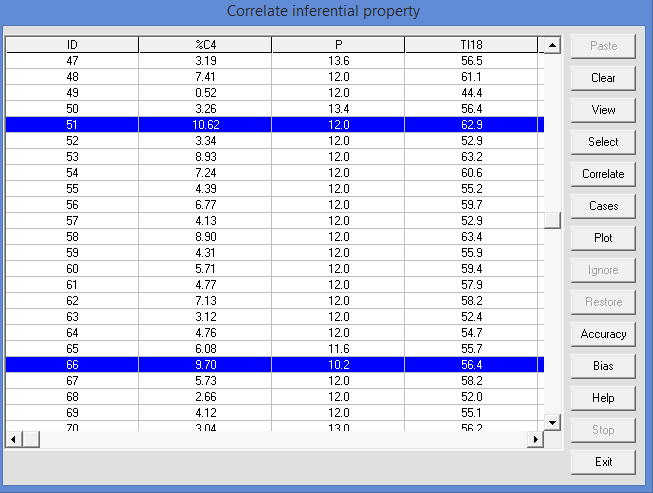This screenshot has width=653, height=493.
Task: Click the ID column header
Action: [x=72, y=45]
